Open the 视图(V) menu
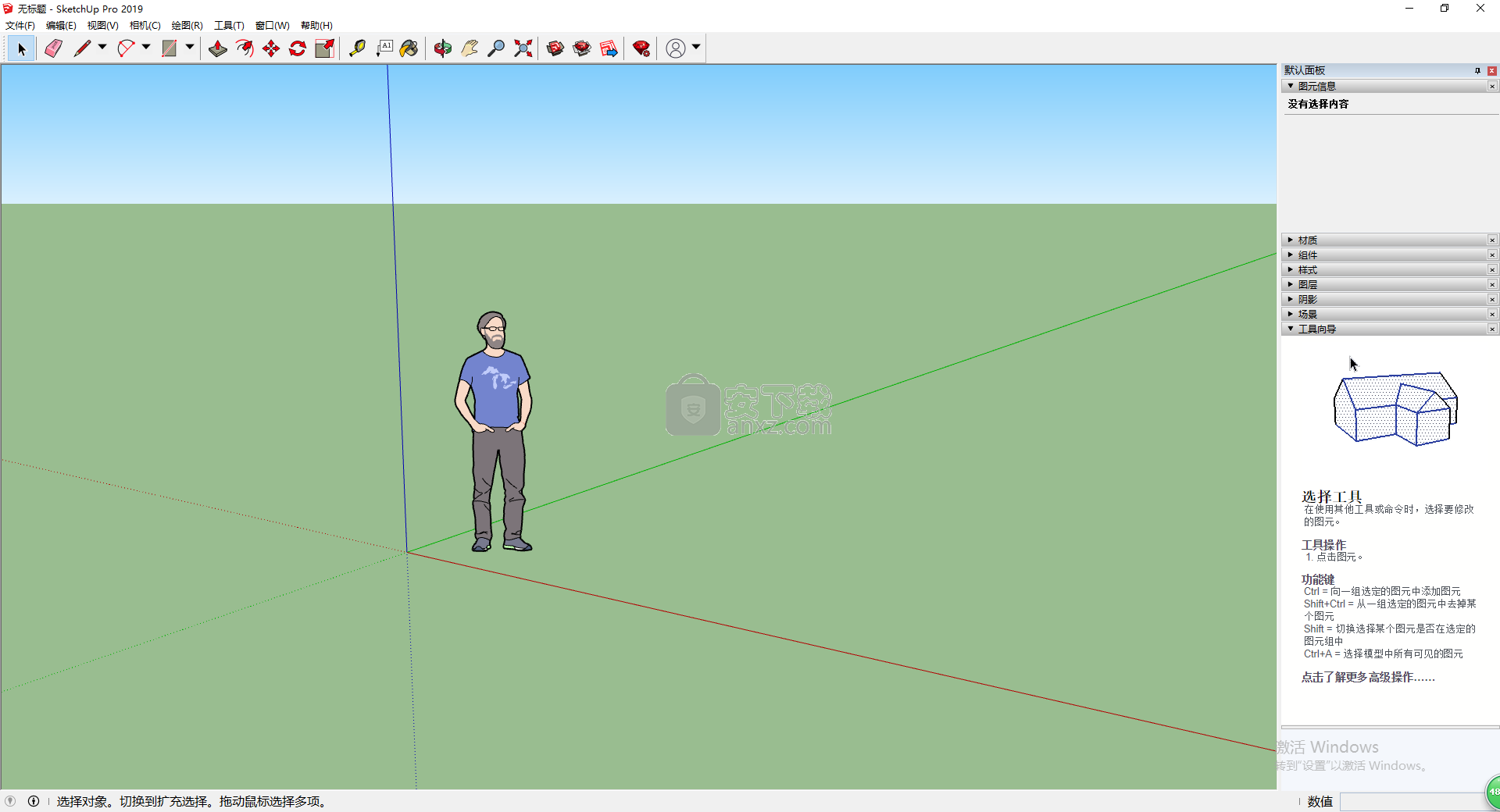This screenshot has height=812, width=1500. pyautogui.click(x=102, y=26)
